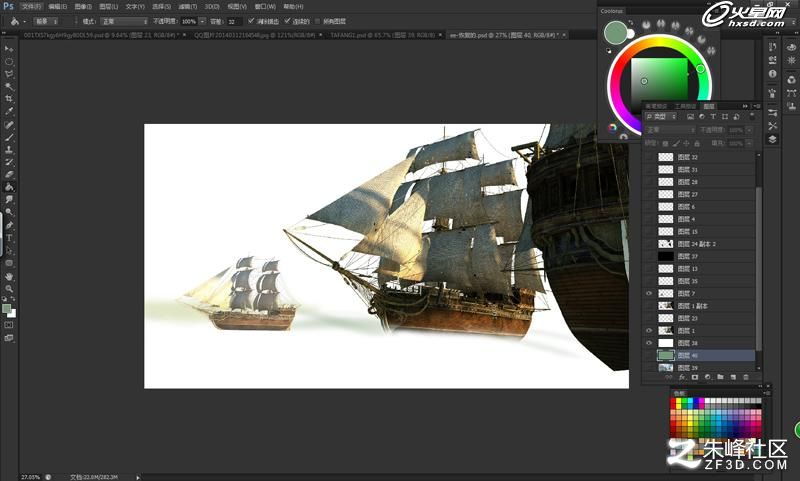
Task: Select the Crop tool
Action: [9, 98]
